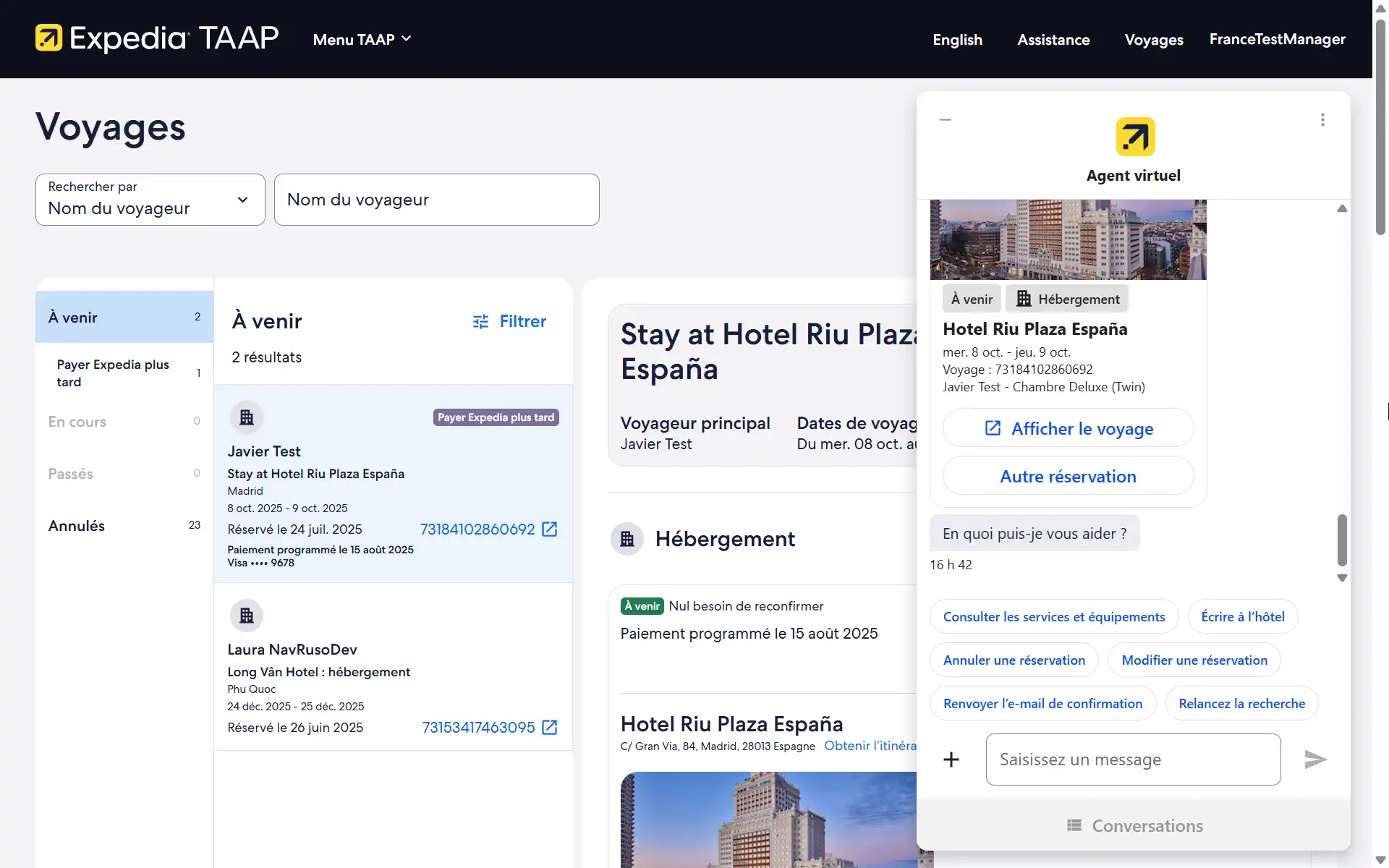Focus the Saisissez un message input
Screen dimensions: 1389x868
click(x=1133, y=759)
